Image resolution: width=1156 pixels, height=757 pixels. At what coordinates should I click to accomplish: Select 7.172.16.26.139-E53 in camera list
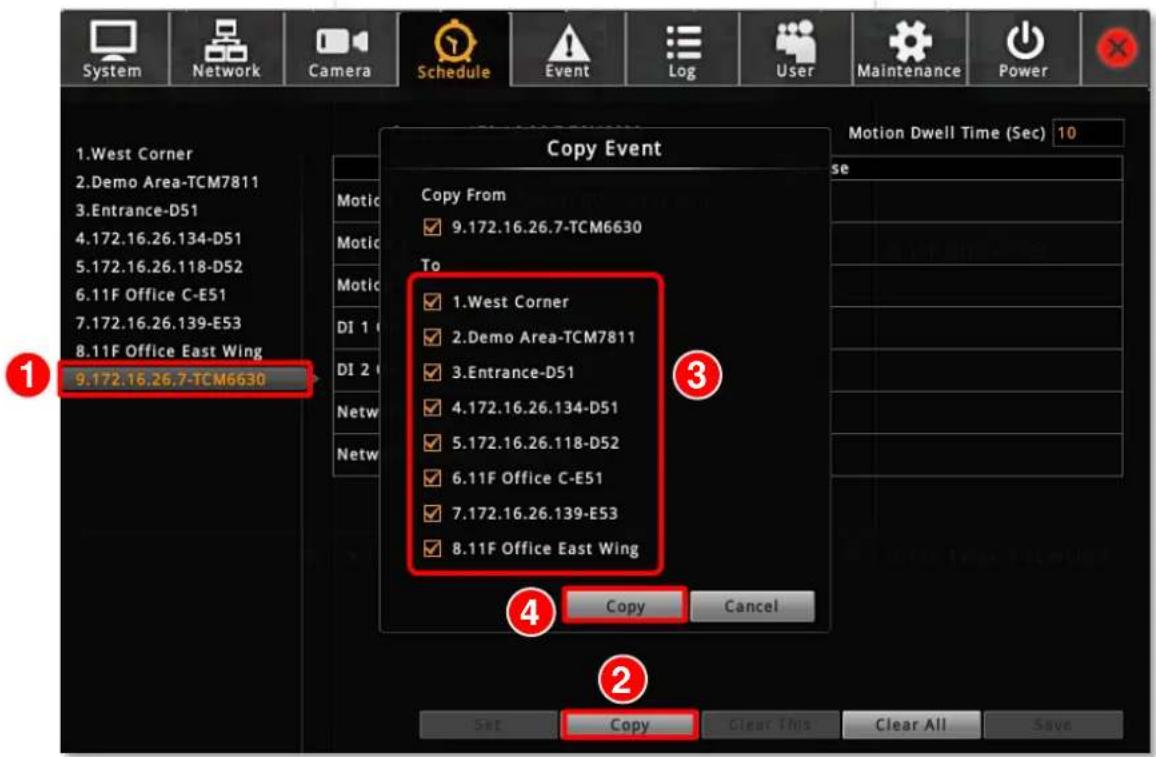click(x=159, y=323)
